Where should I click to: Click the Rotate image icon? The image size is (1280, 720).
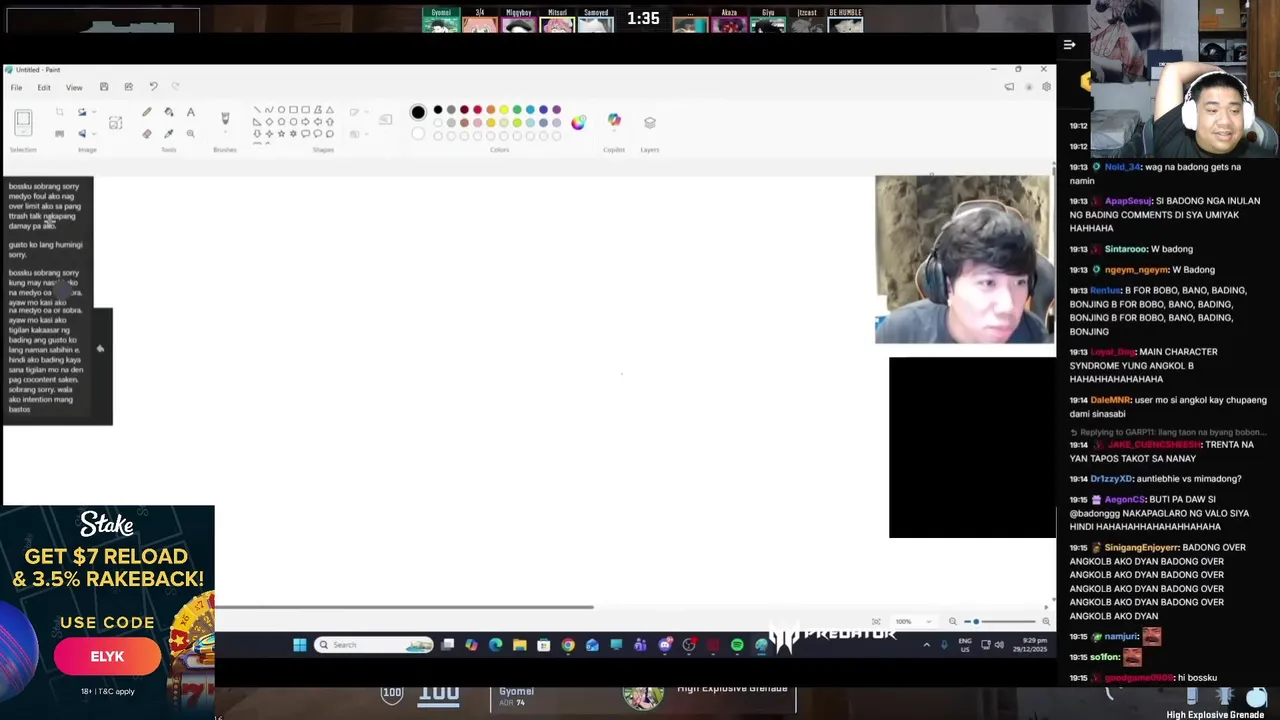[x=82, y=111]
